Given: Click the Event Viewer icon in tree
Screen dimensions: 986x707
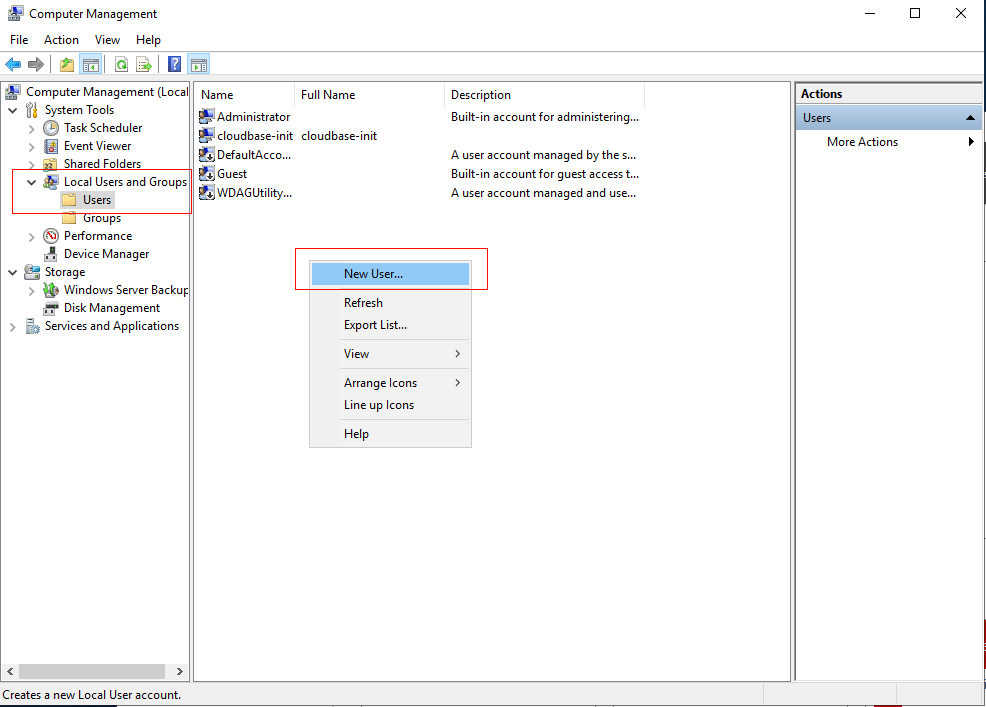Looking at the screenshot, I should (51, 146).
